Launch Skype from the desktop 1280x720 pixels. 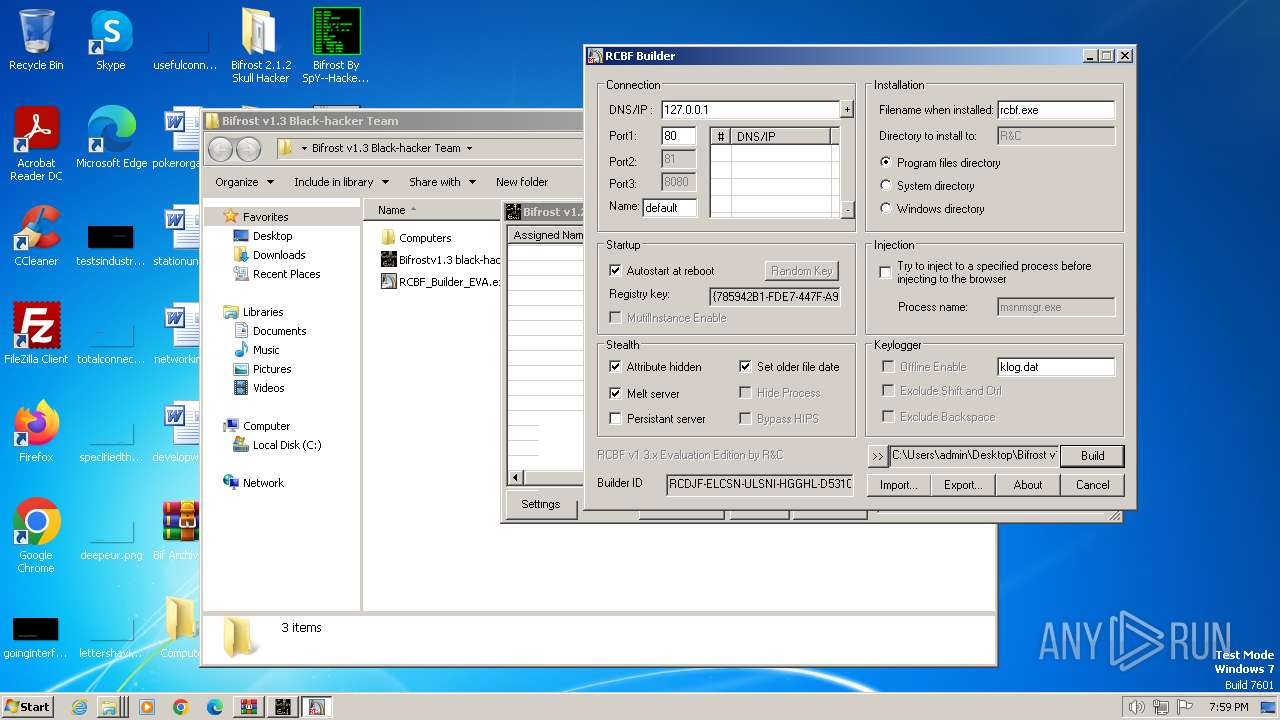click(110, 40)
